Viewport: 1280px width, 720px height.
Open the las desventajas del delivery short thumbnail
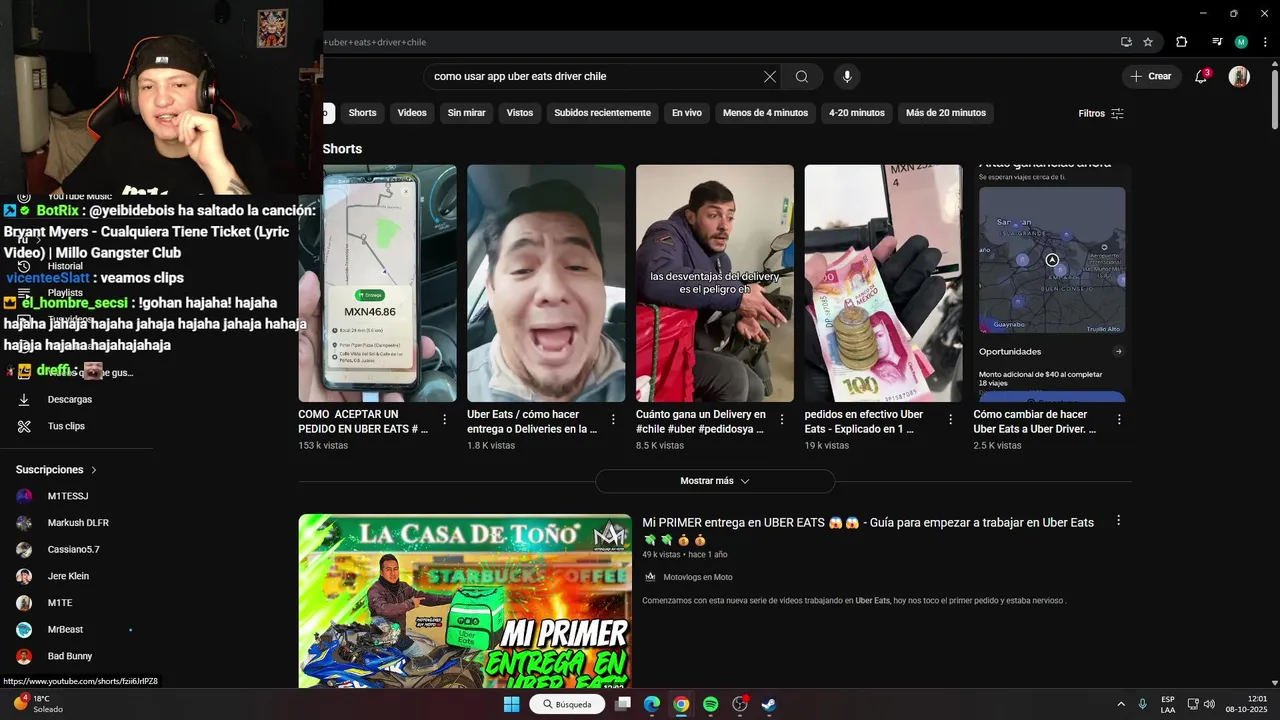(715, 283)
